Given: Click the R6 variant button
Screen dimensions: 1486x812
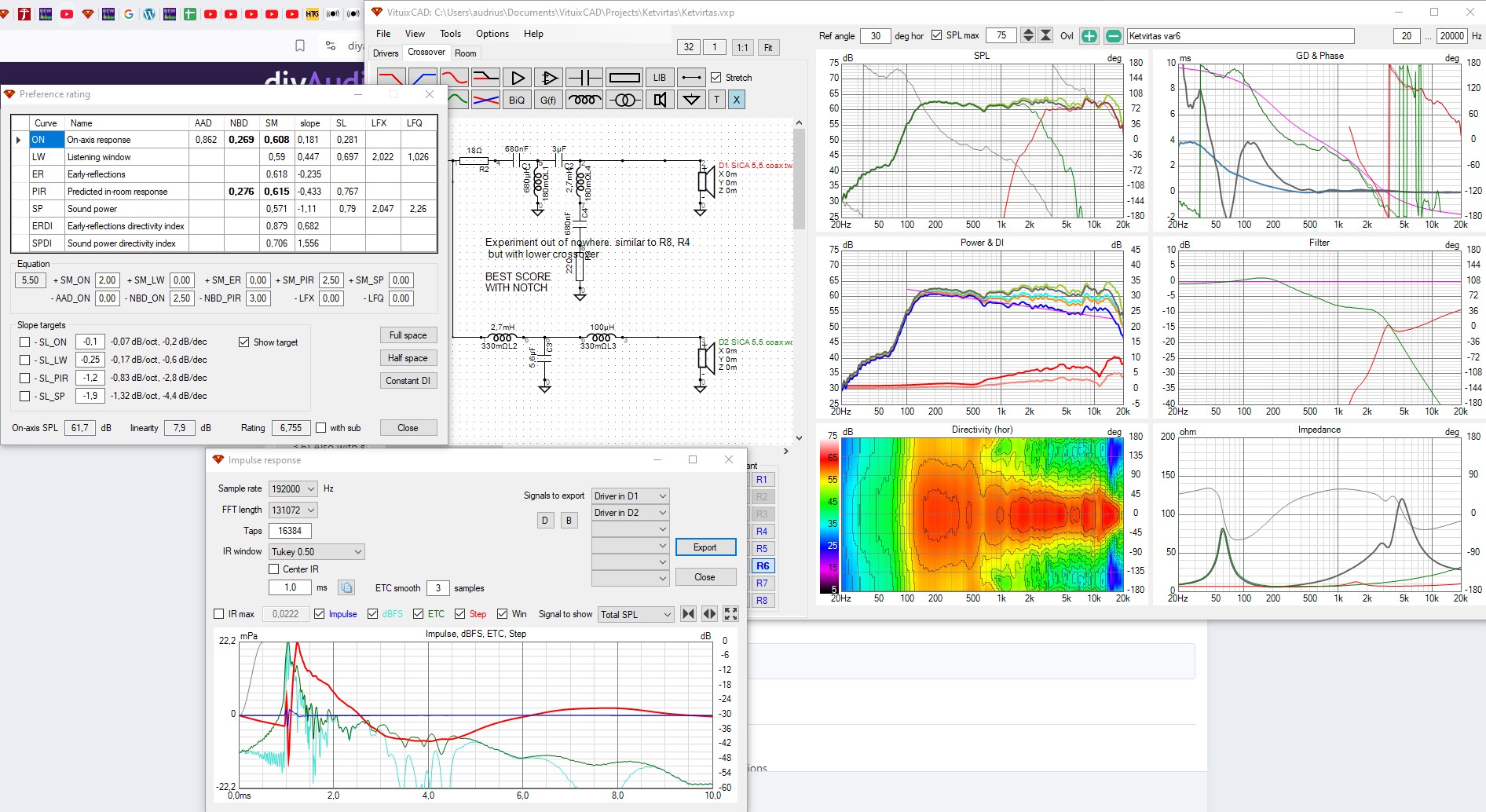Looking at the screenshot, I should click(763, 566).
